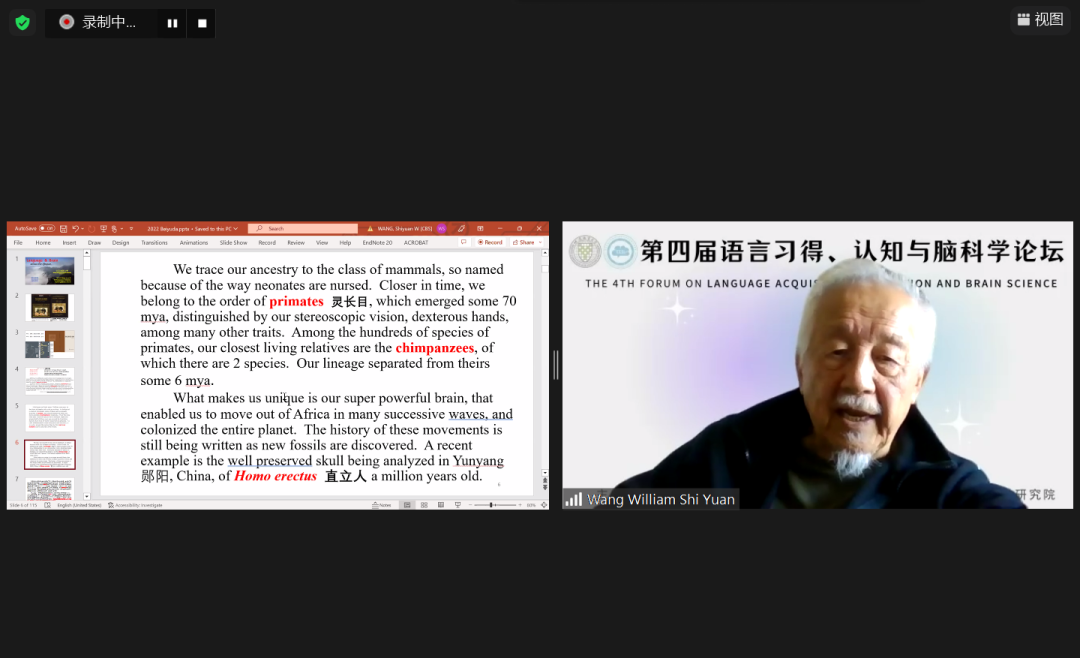The image size is (1080, 658).
Task: Select slide 4 thumbnail
Action: pyautogui.click(x=49, y=381)
